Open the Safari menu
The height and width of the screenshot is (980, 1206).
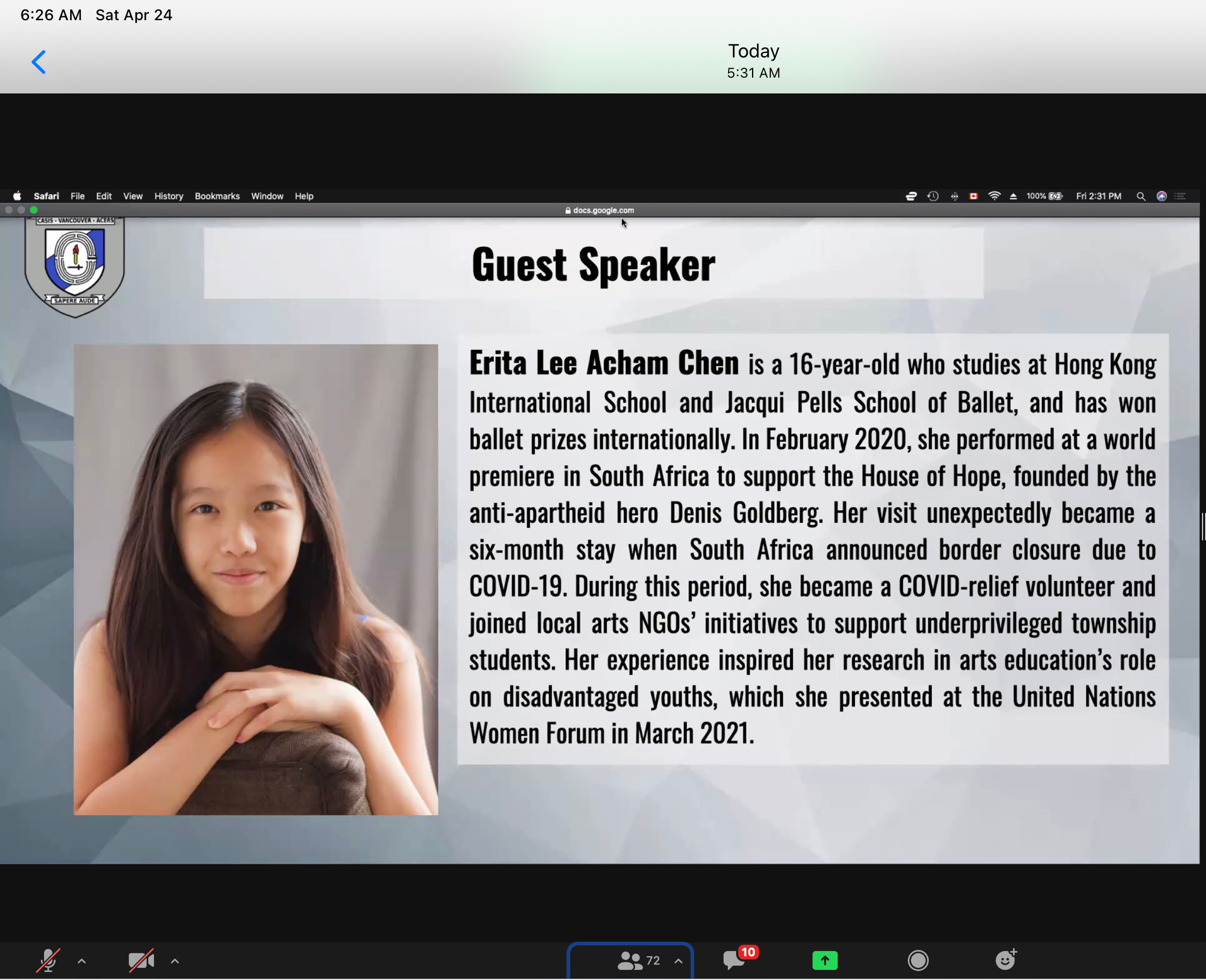click(x=46, y=196)
